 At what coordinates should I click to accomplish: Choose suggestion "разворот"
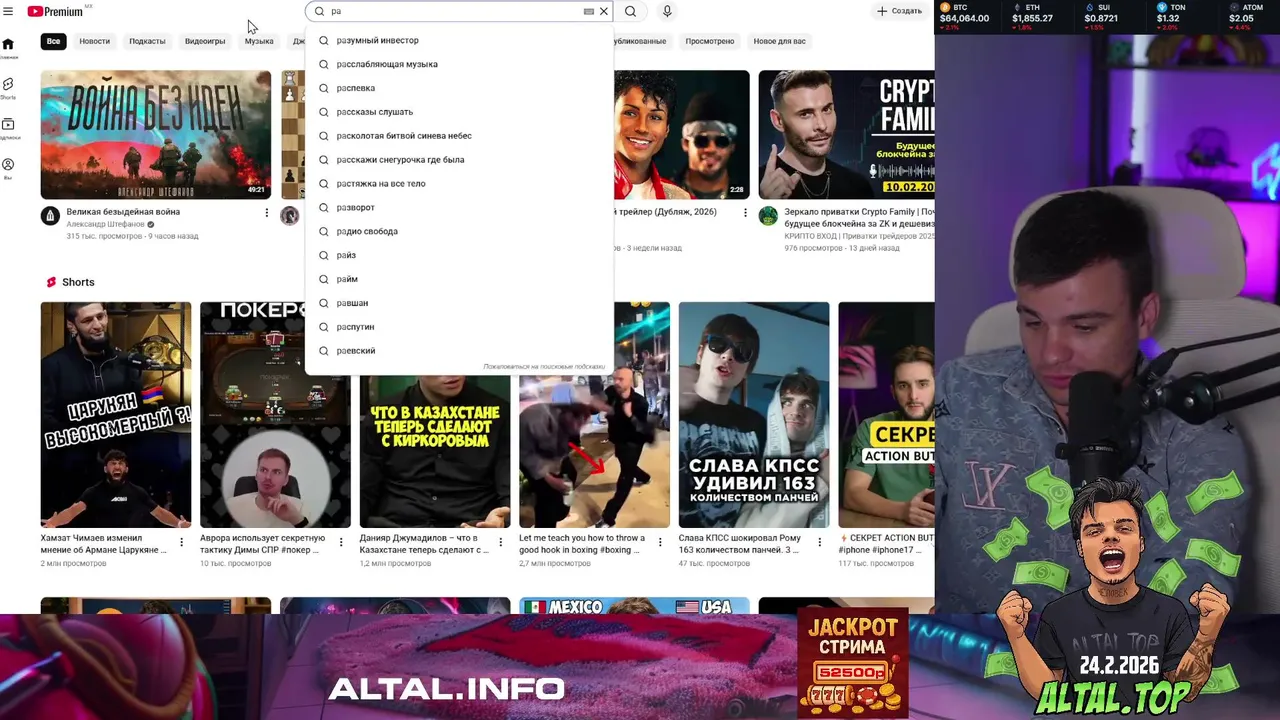tap(459, 207)
